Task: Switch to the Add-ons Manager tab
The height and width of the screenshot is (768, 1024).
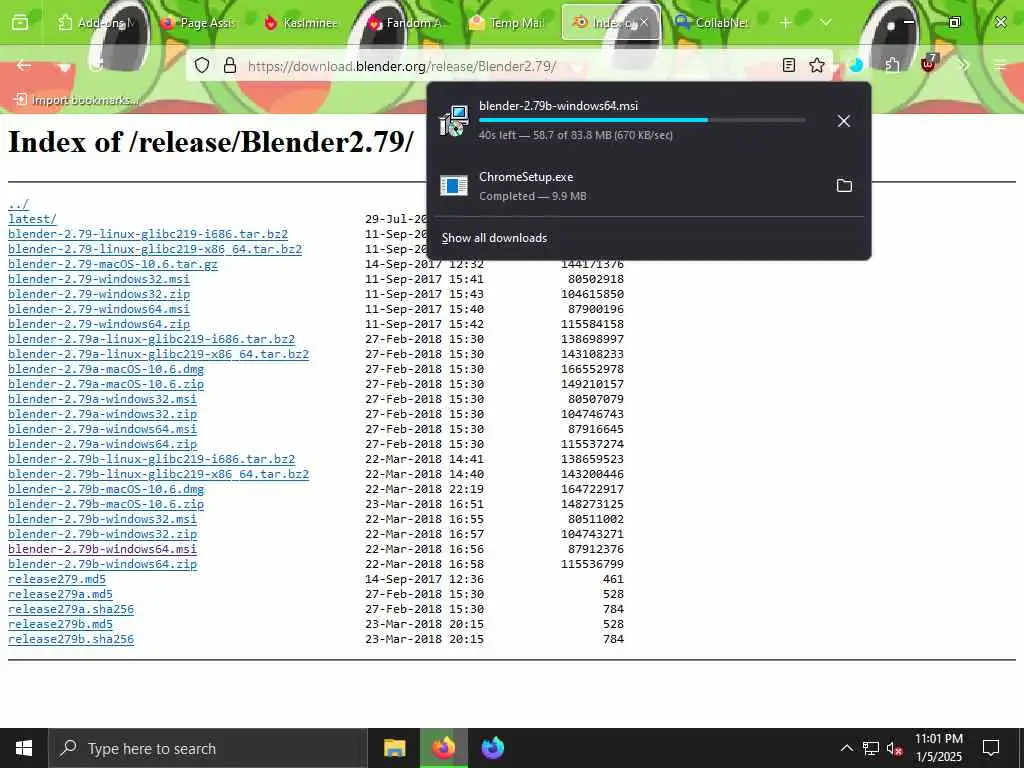Action: click(x=97, y=23)
